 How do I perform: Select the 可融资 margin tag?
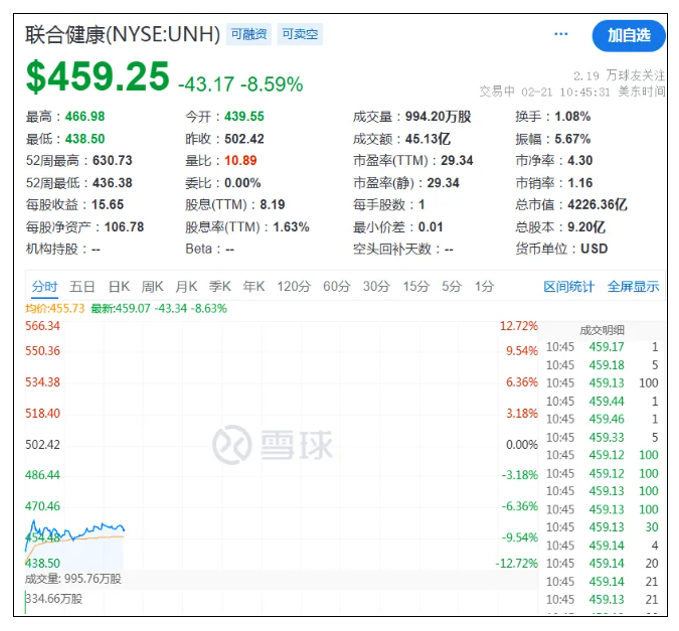coord(249,34)
